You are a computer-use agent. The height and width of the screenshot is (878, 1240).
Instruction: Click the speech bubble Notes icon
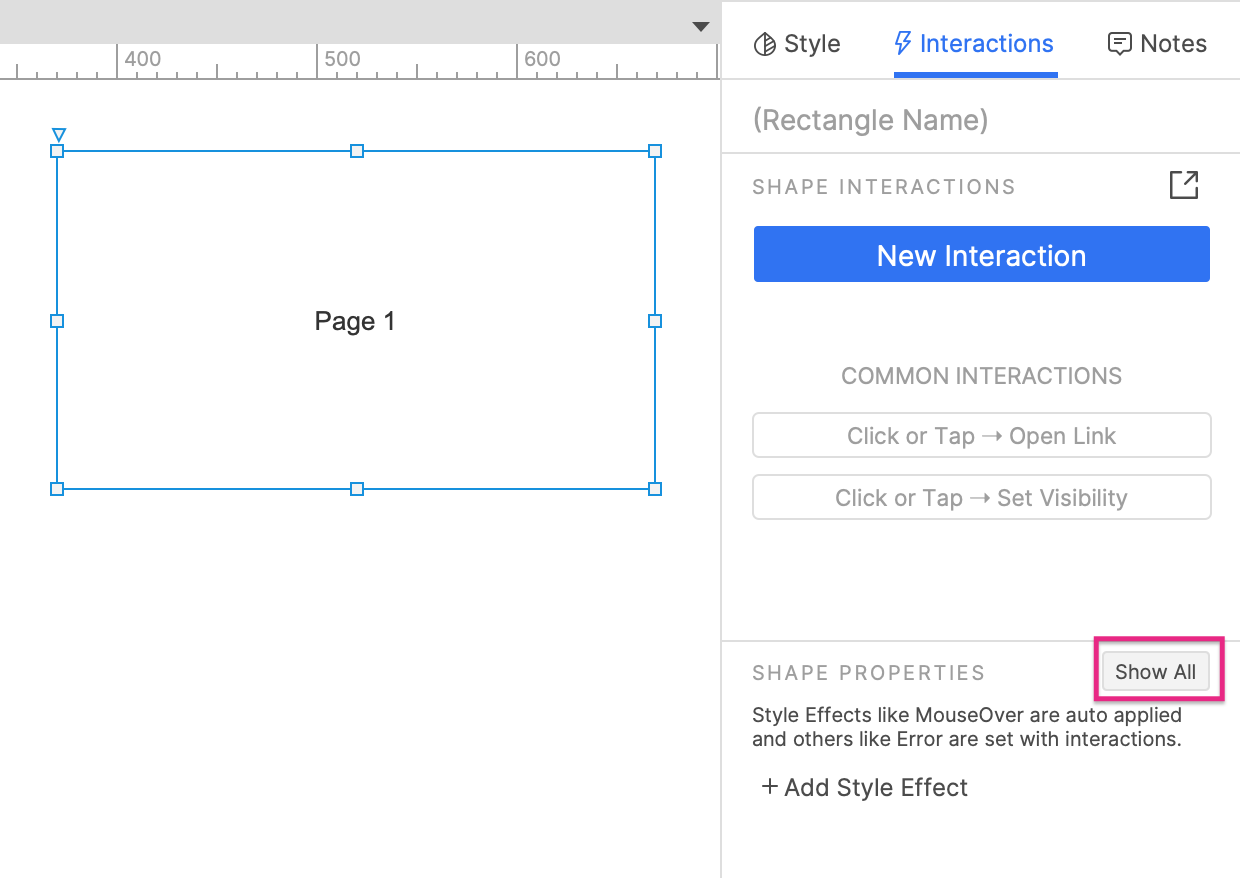[x=1120, y=43]
